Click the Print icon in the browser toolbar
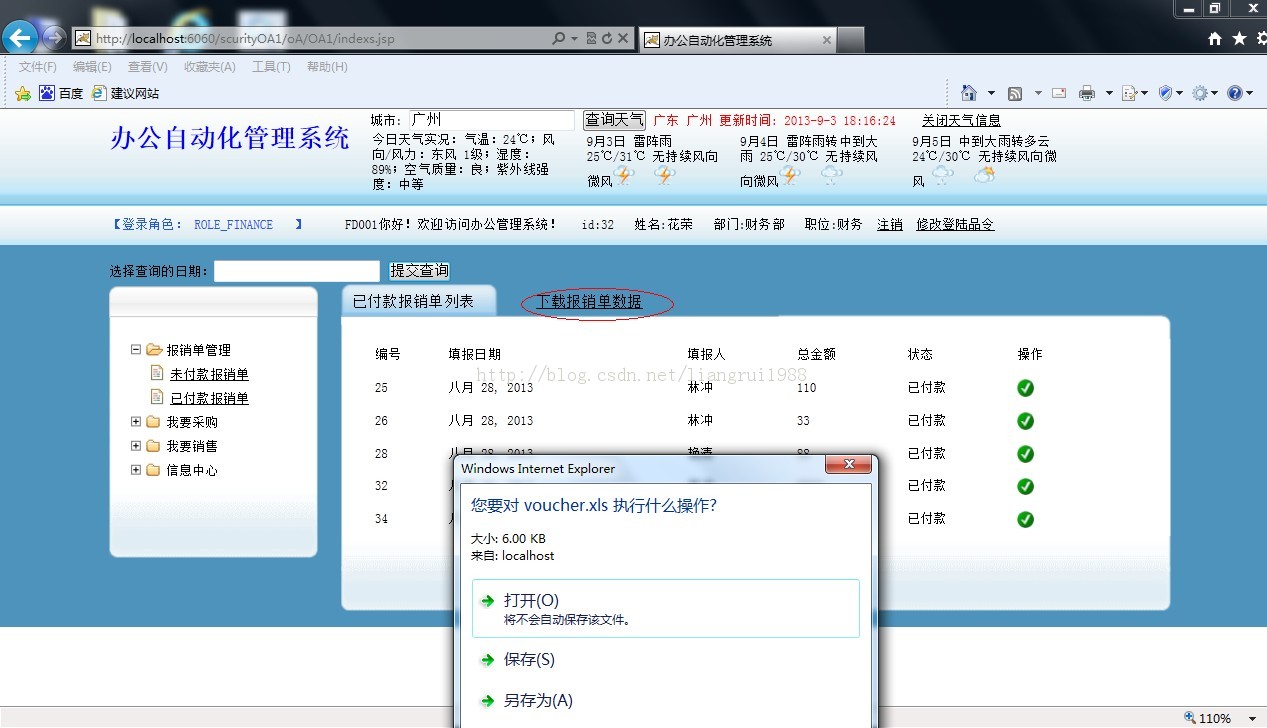The image size is (1267, 728). click(x=1086, y=91)
